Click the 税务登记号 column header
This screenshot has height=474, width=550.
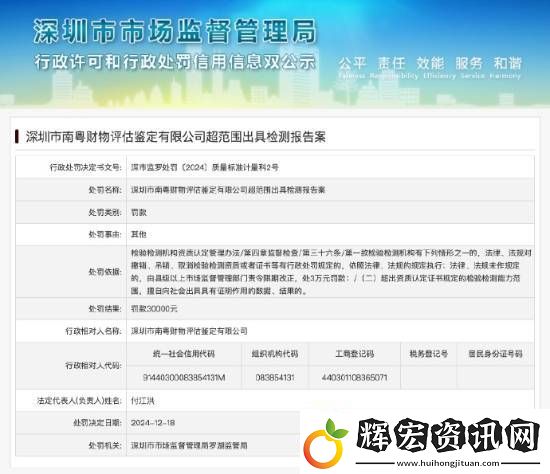pos(429,354)
